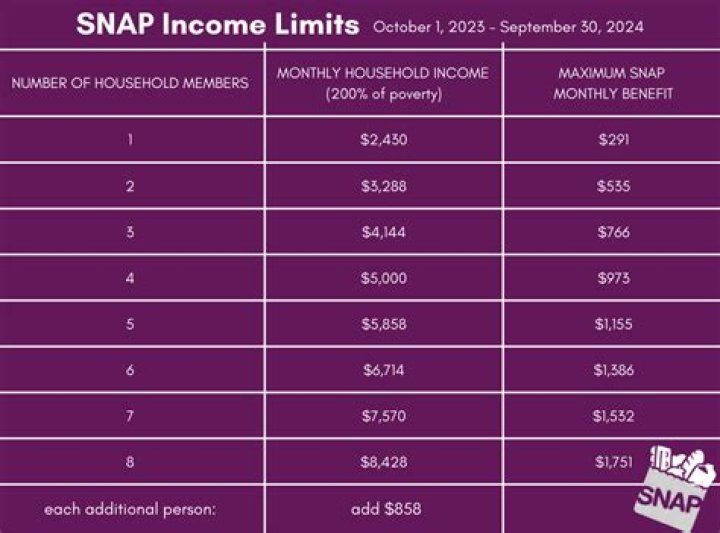Click the $291 benefit amount

(x=612, y=140)
